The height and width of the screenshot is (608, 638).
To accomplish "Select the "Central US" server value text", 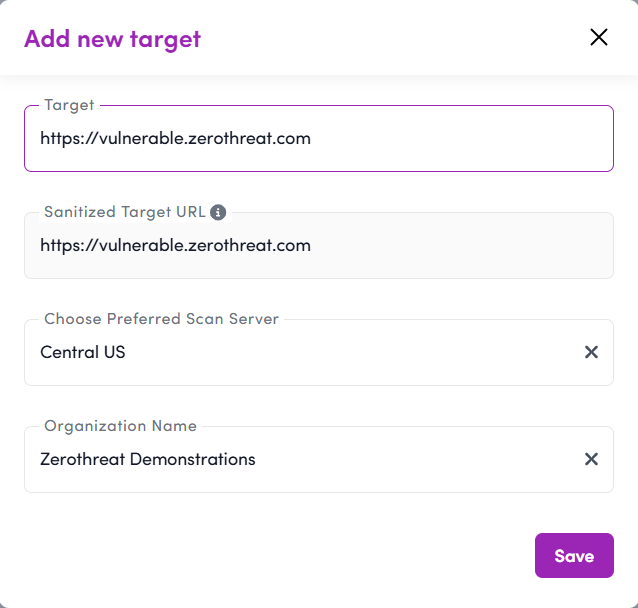I will (x=83, y=352).
